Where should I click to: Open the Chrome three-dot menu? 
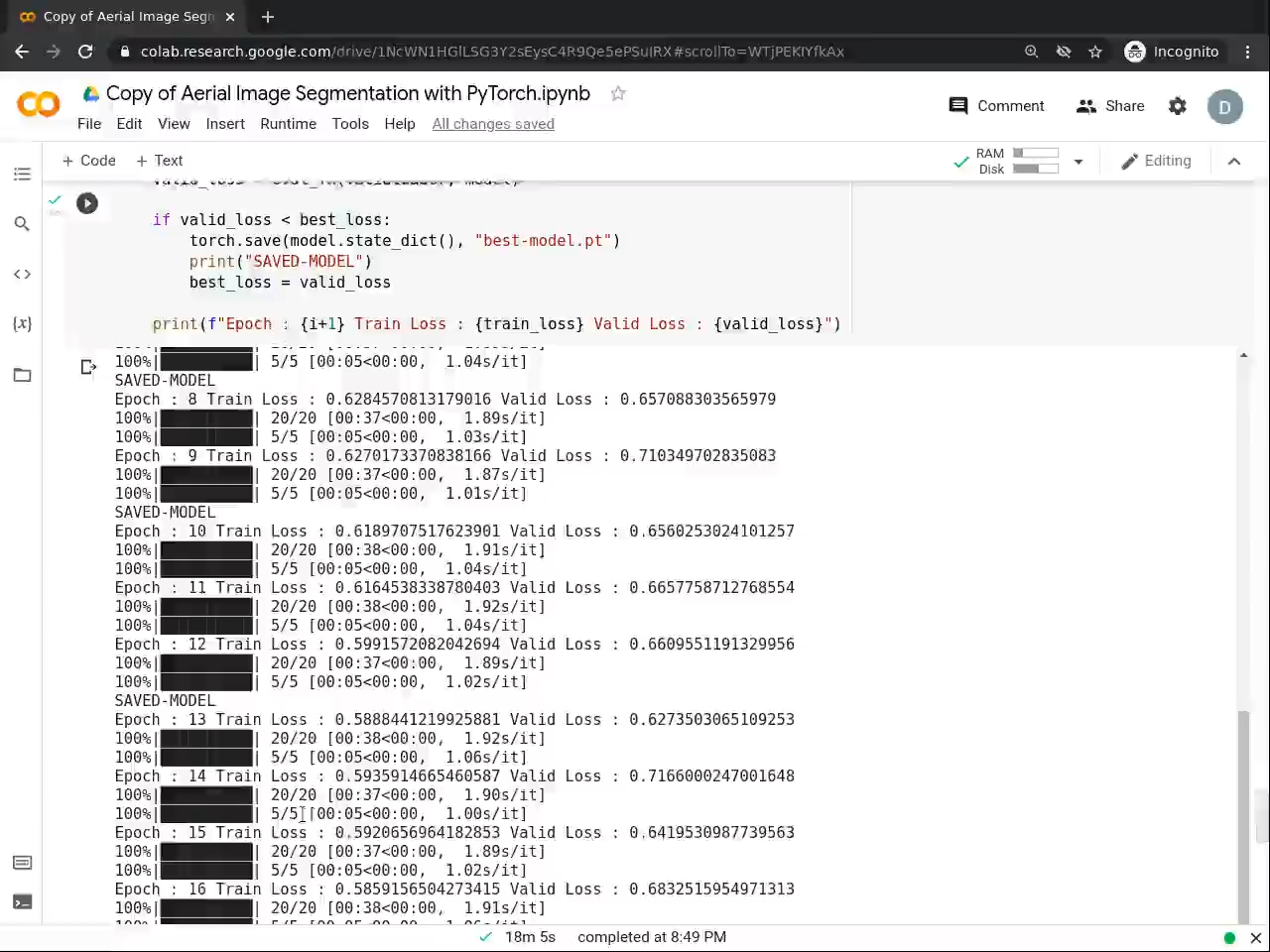[1248, 52]
